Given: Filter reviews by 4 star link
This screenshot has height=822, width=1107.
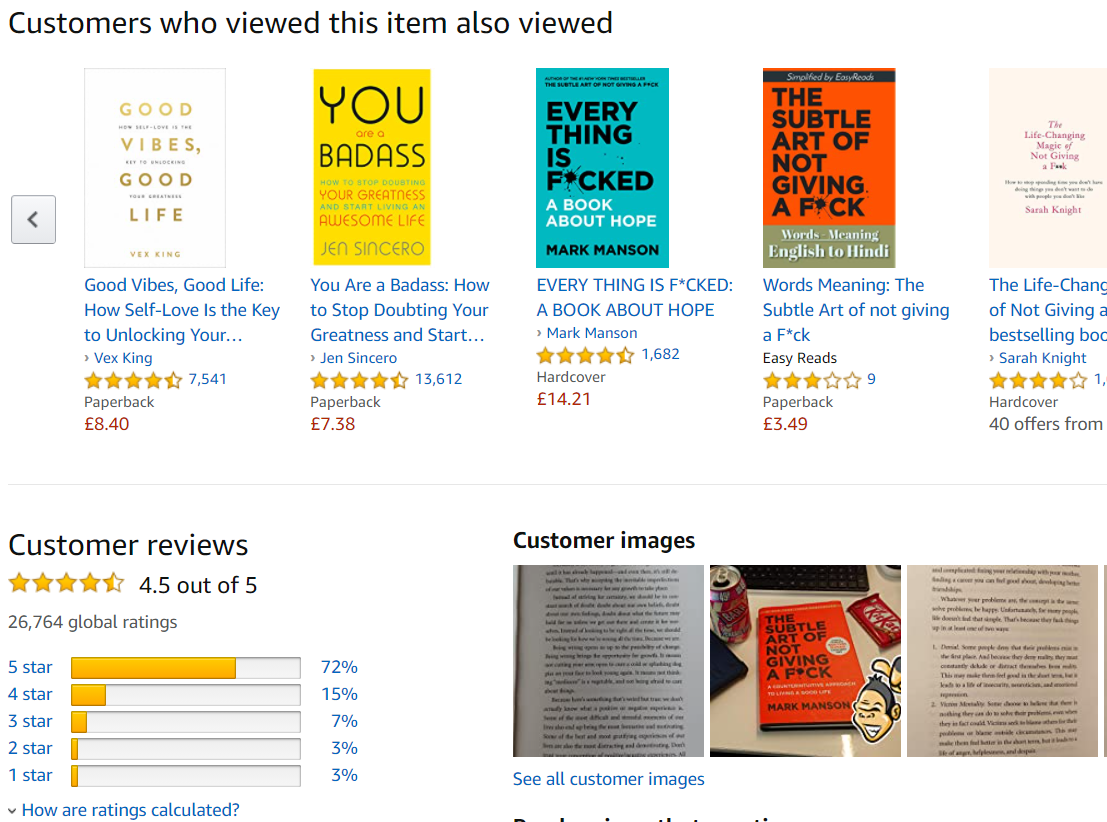Looking at the screenshot, I should tap(30, 694).
